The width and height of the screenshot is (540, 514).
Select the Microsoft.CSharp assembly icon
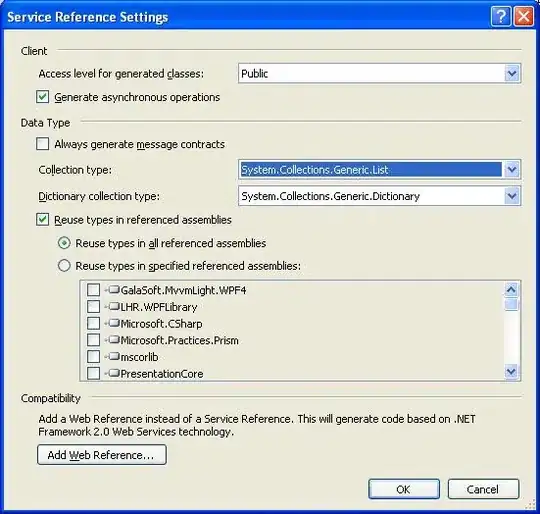(114, 323)
